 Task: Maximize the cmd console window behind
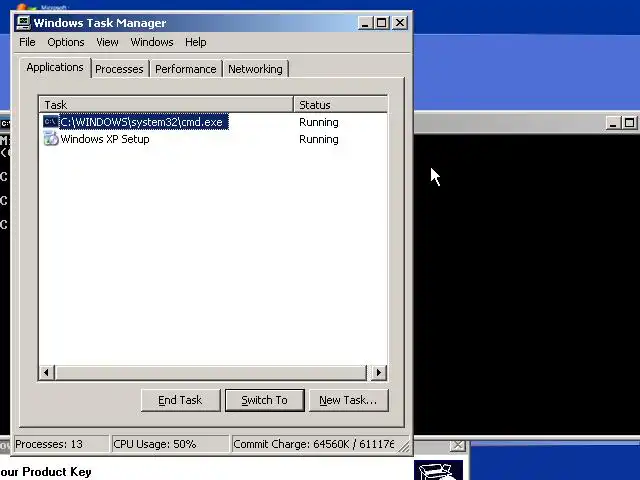click(x=629, y=122)
